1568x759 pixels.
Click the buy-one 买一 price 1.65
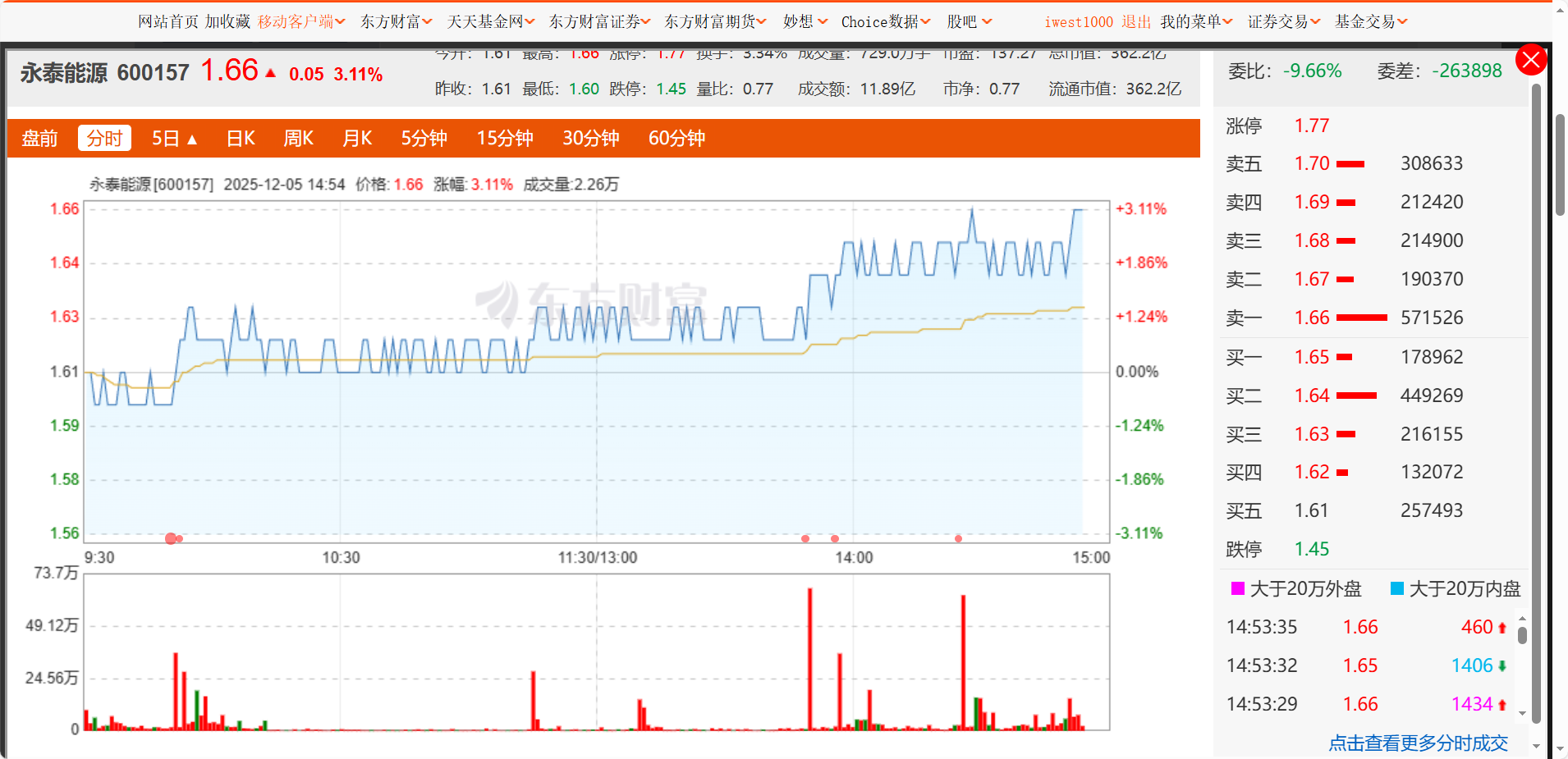click(x=1312, y=357)
